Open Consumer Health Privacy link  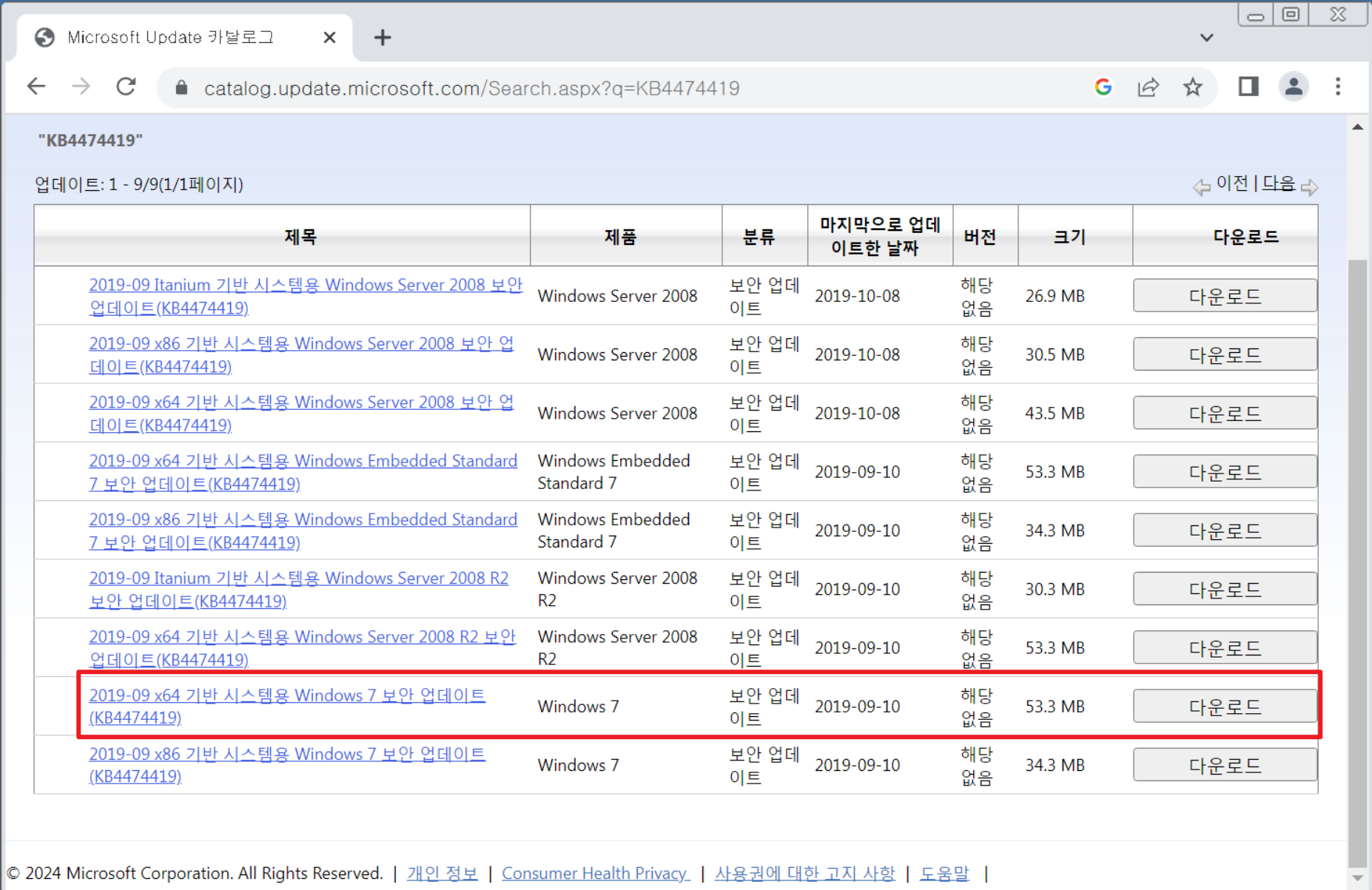(596, 873)
